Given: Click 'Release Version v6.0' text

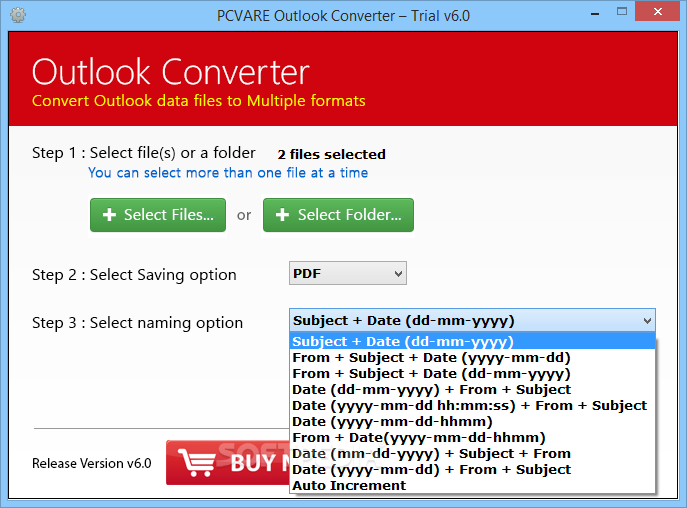Looking at the screenshot, I should (x=92, y=463).
